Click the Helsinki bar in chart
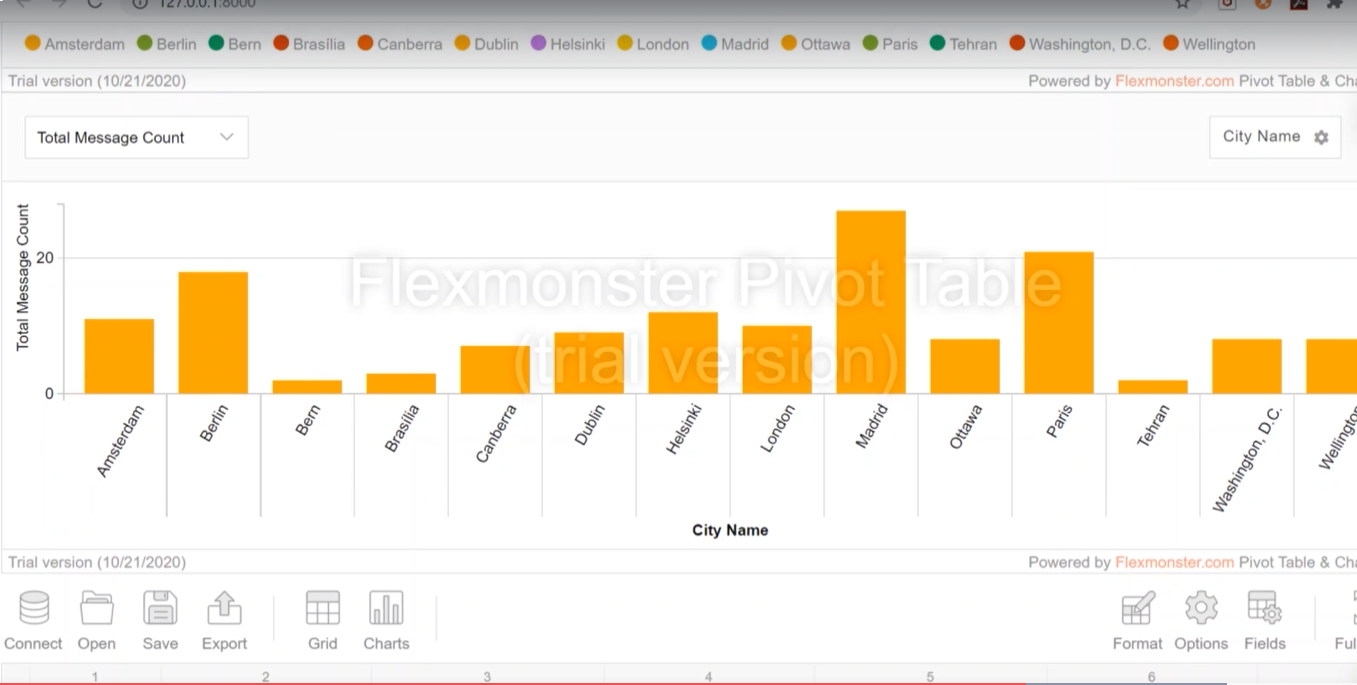This screenshot has width=1357, height=685. [x=683, y=353]
